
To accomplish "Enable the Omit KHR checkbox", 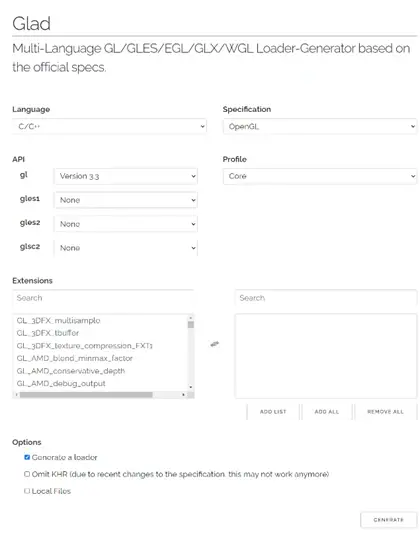I will coord(27,474).
